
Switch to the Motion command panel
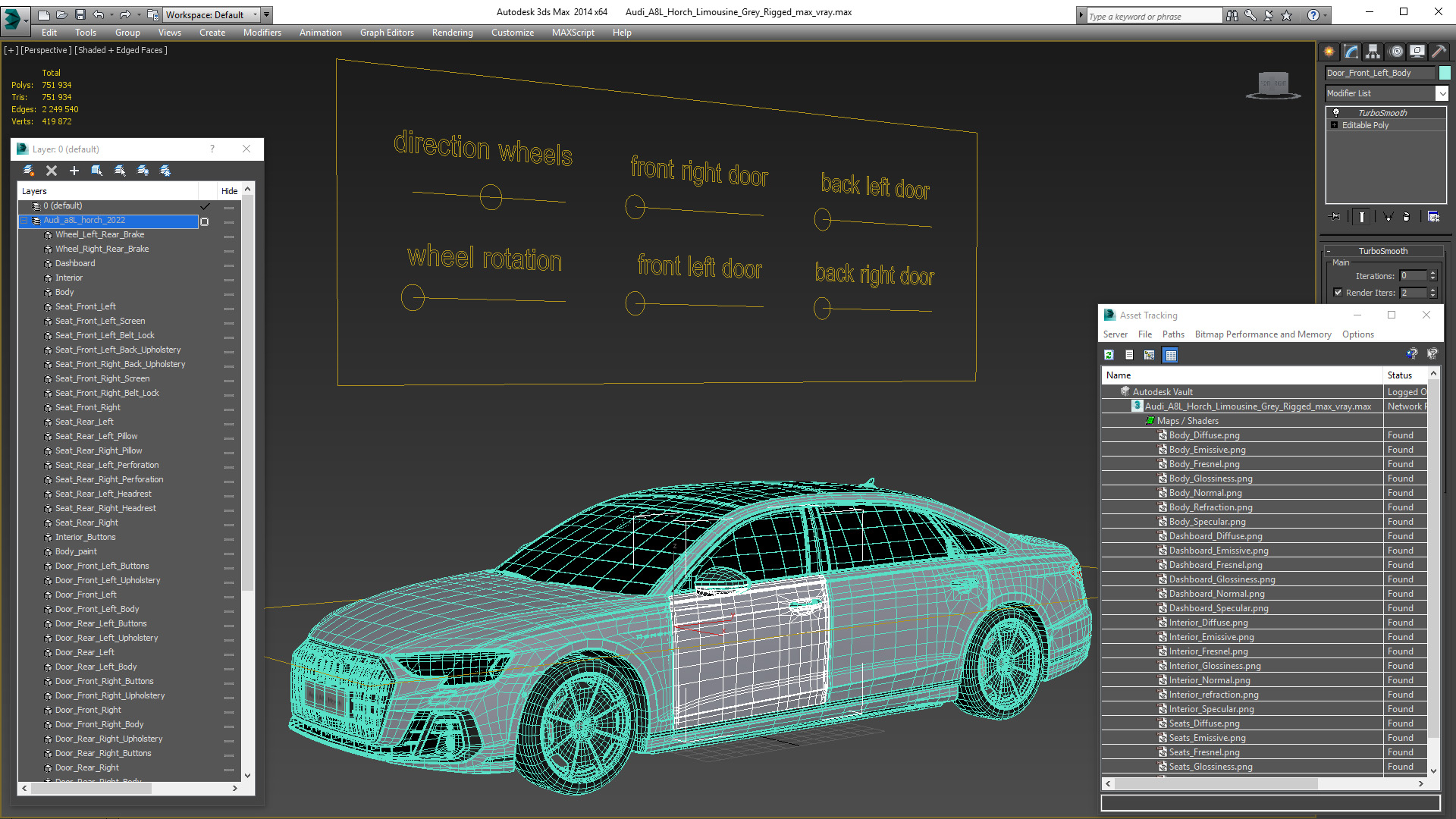(x=1396, y=52)
